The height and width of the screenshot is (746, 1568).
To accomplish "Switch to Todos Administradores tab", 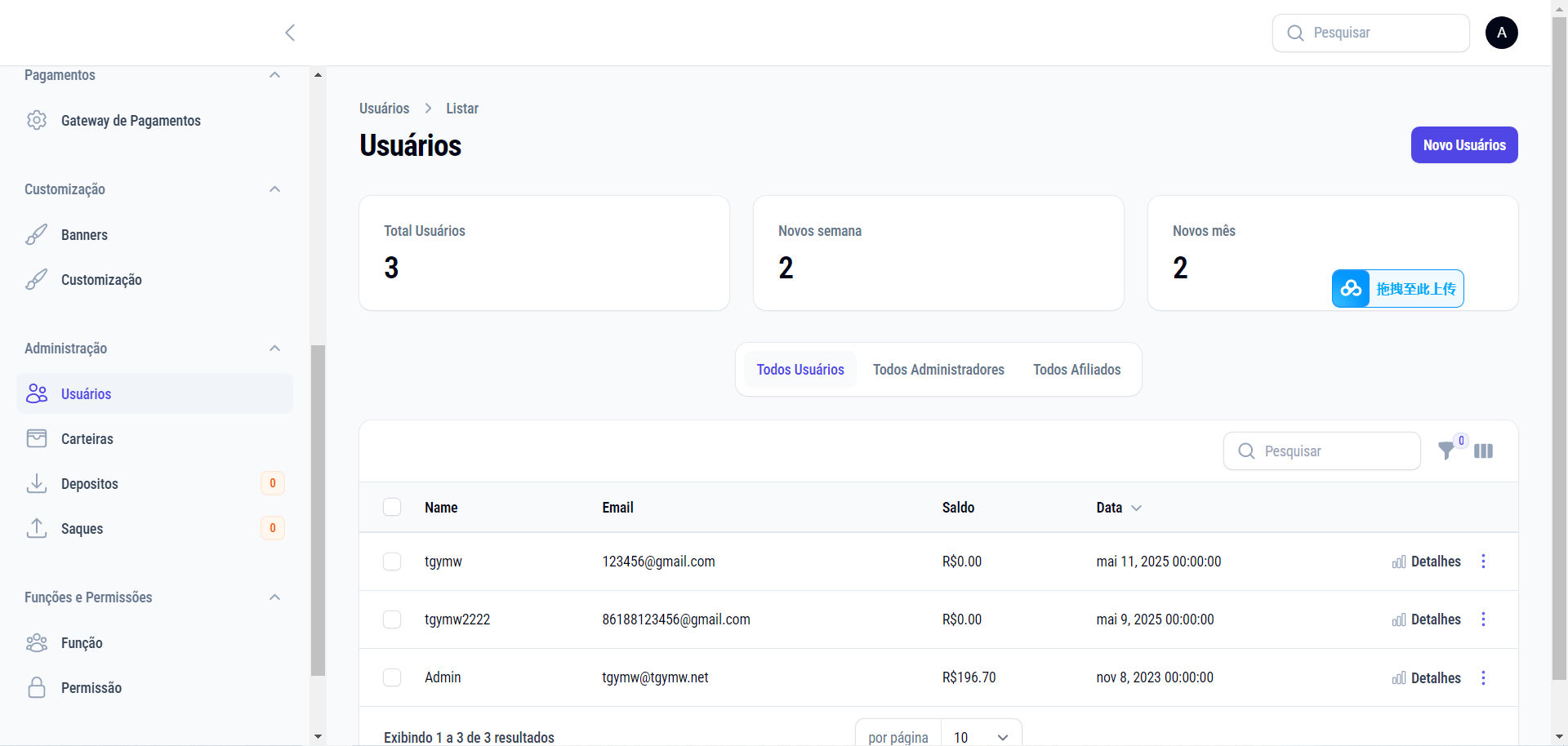I will (x=938, y=370).
